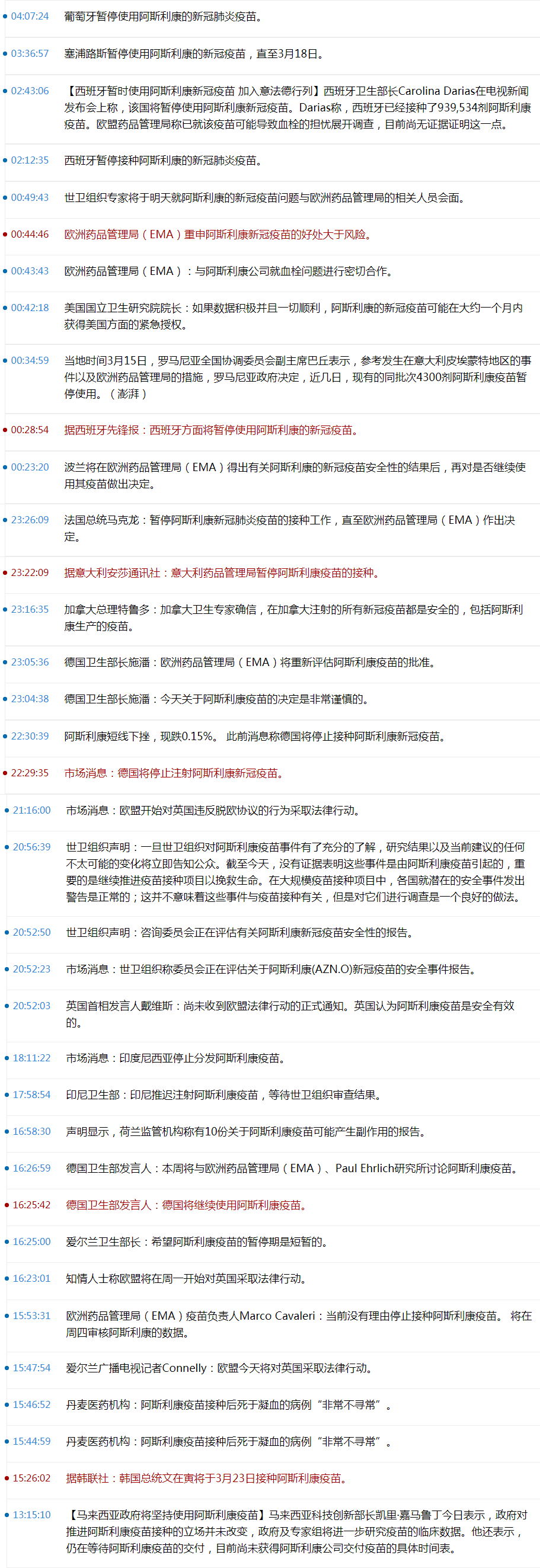Click the 18:11:22 timestamp
The image size is (540, 1568).
[x=31, y=1058]
